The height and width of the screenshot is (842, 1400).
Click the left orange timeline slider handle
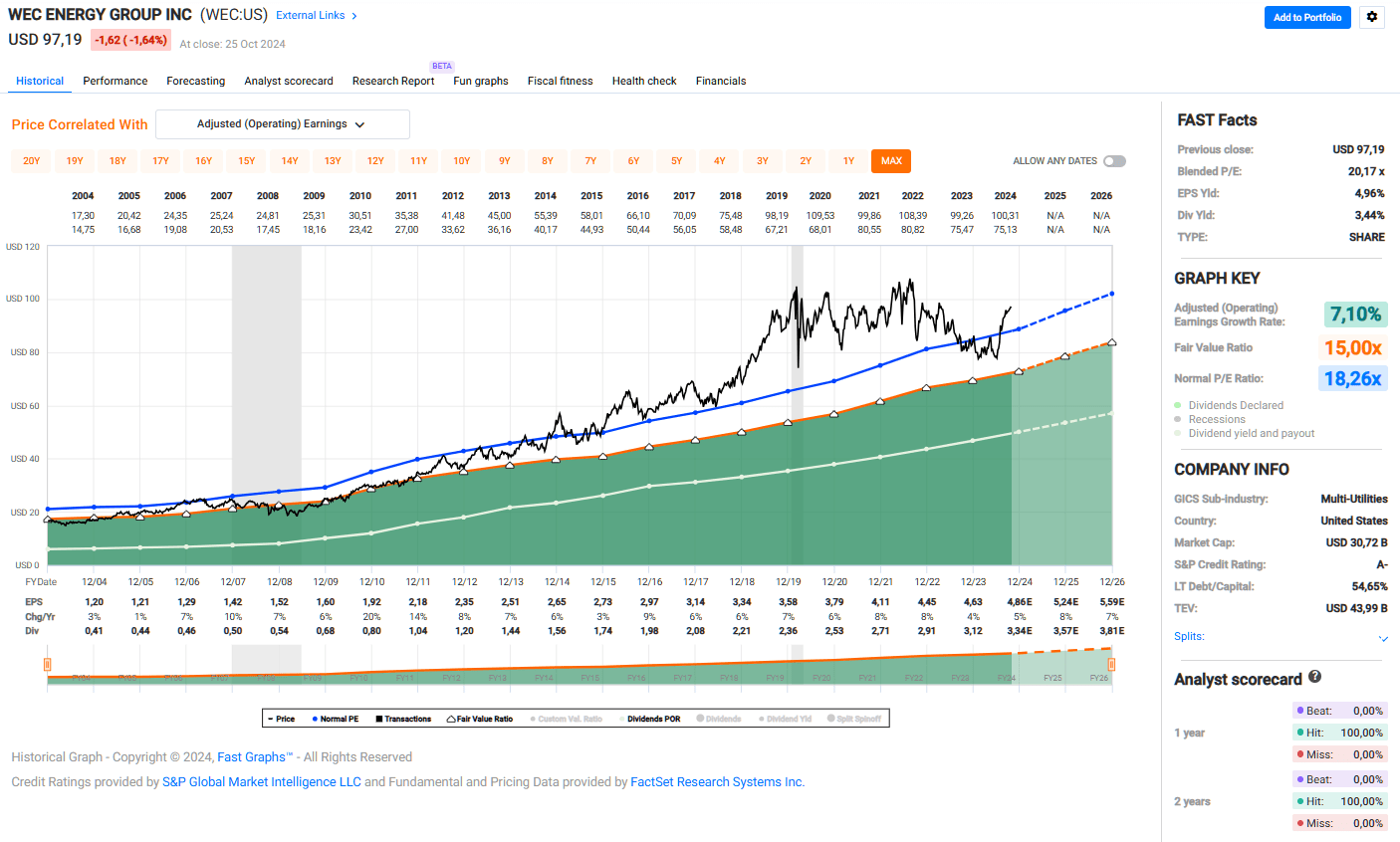48,662
